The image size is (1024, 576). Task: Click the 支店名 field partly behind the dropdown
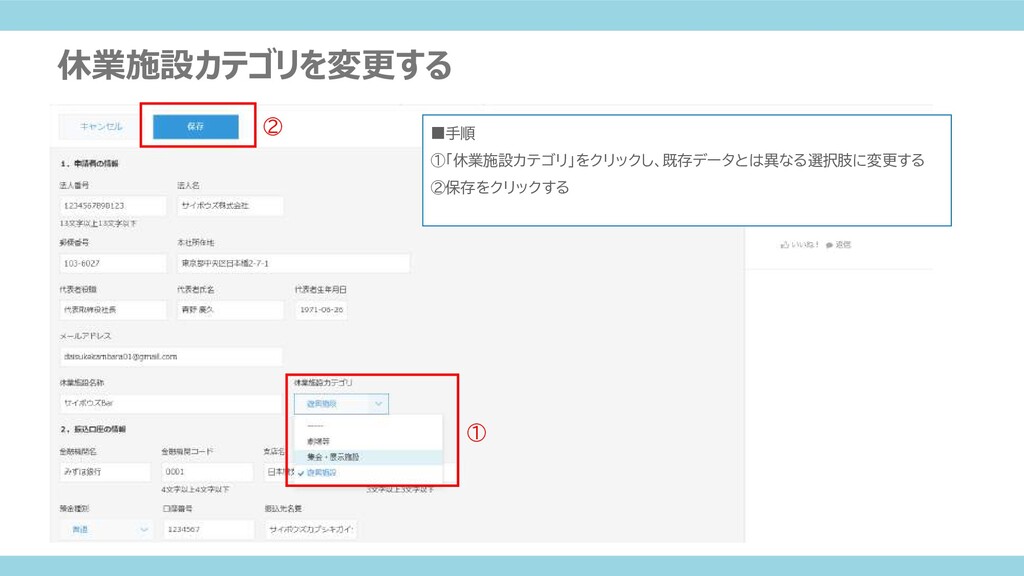click(279, 472)
